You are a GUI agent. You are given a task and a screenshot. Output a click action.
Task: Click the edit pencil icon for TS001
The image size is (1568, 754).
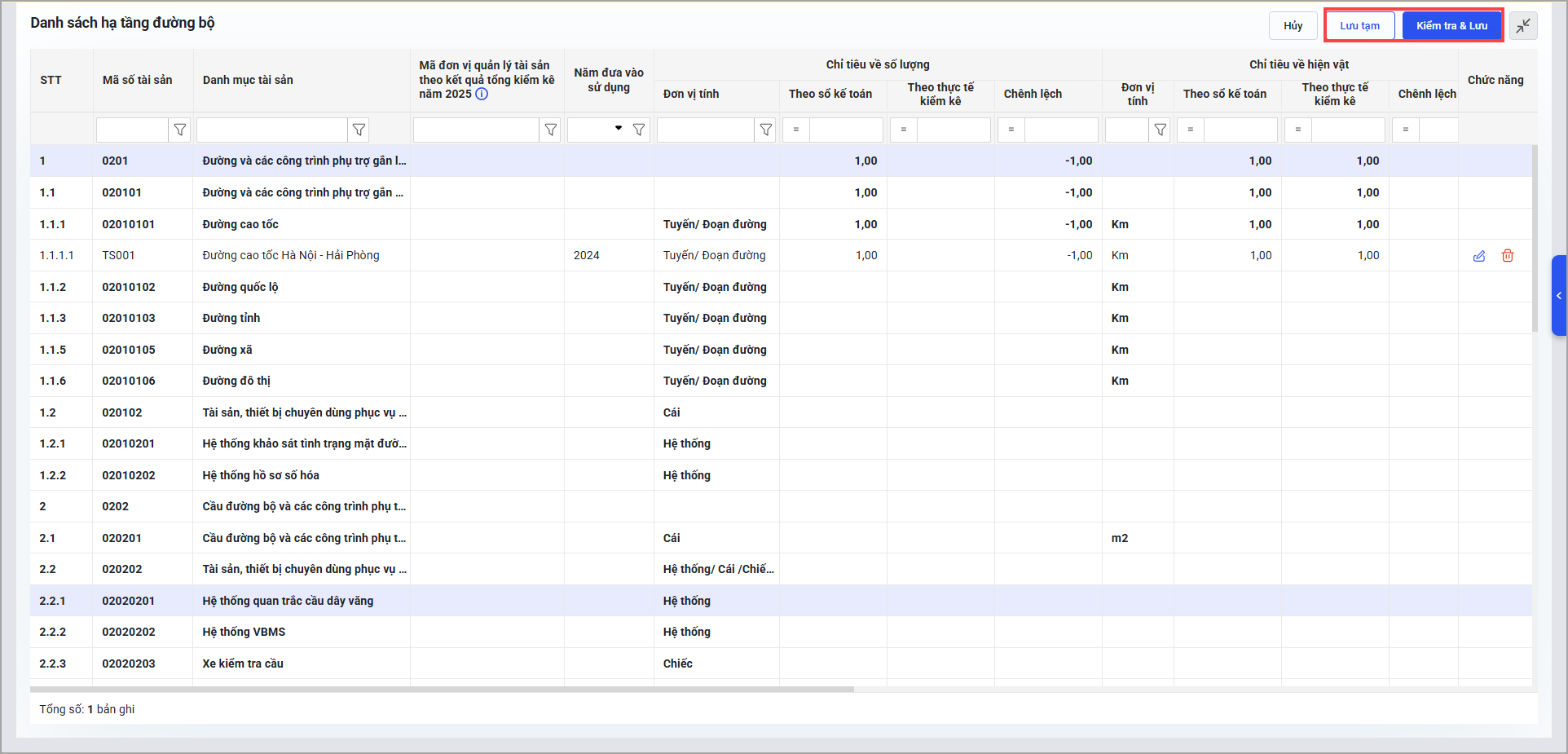click(x=1478, y=256)
